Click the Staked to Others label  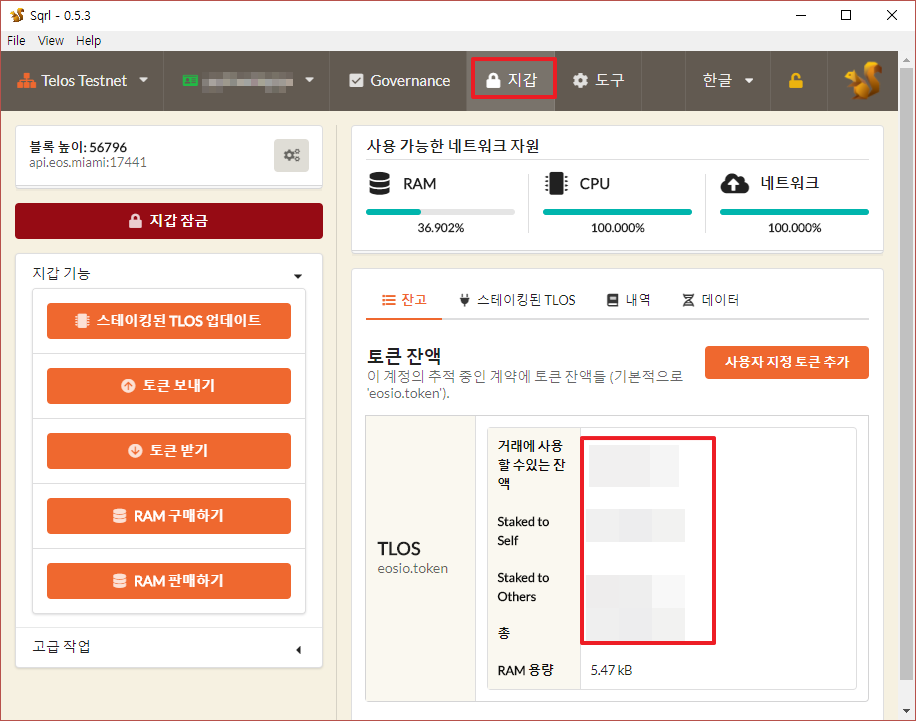pos(523,587)
